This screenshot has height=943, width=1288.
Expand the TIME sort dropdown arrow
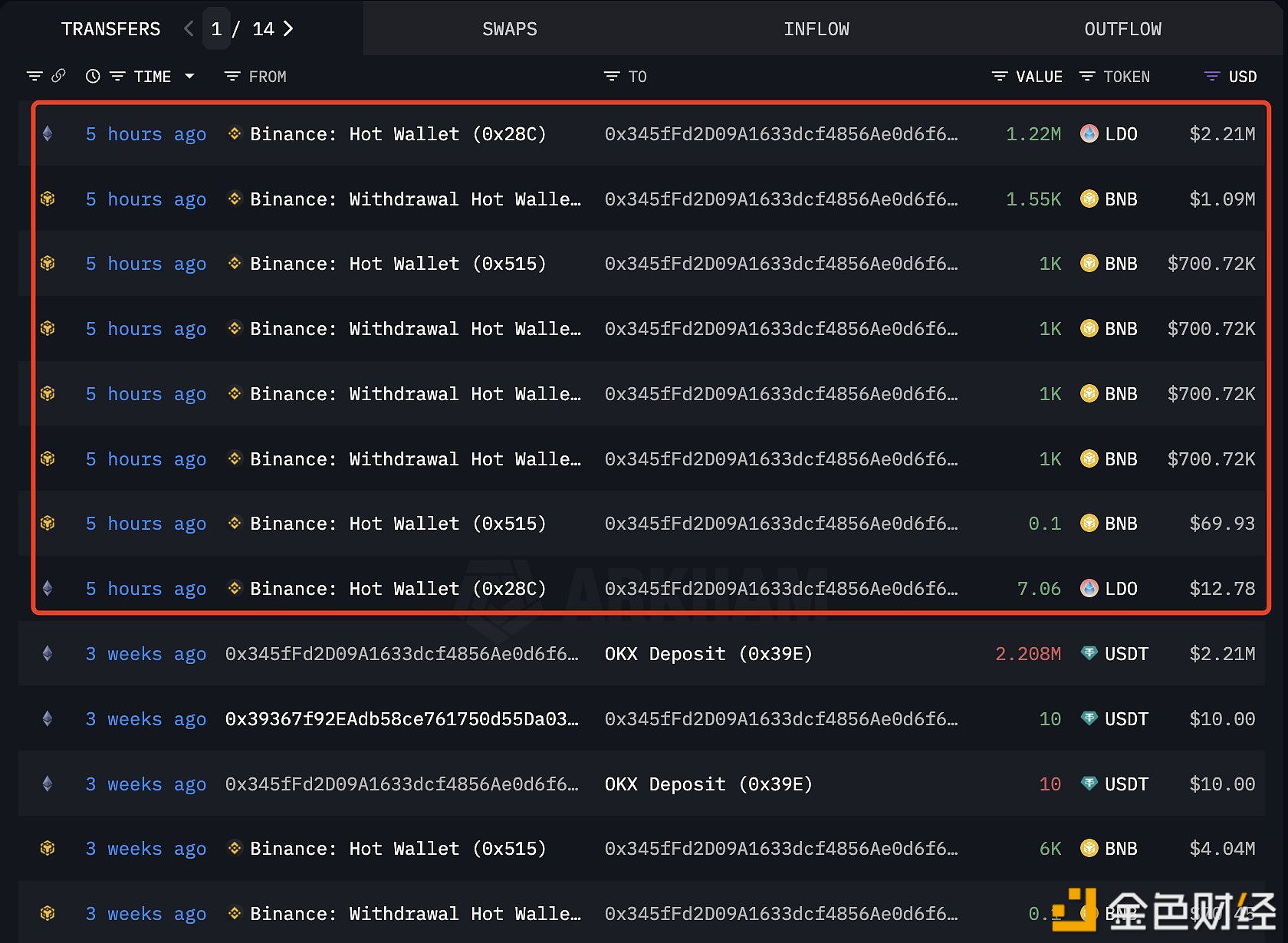click(x=189, y=76)
